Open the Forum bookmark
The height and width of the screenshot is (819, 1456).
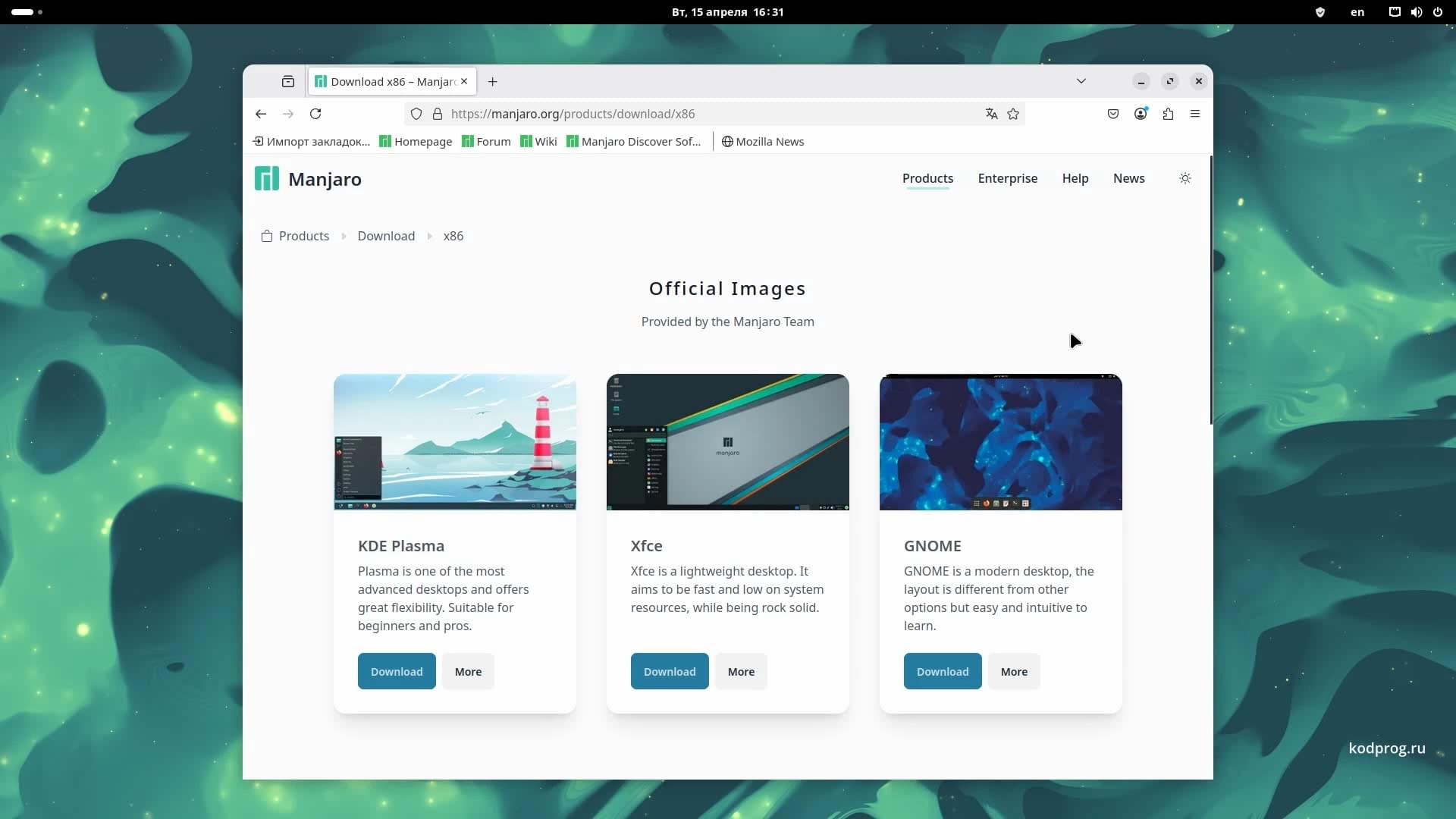coord(486,142)
